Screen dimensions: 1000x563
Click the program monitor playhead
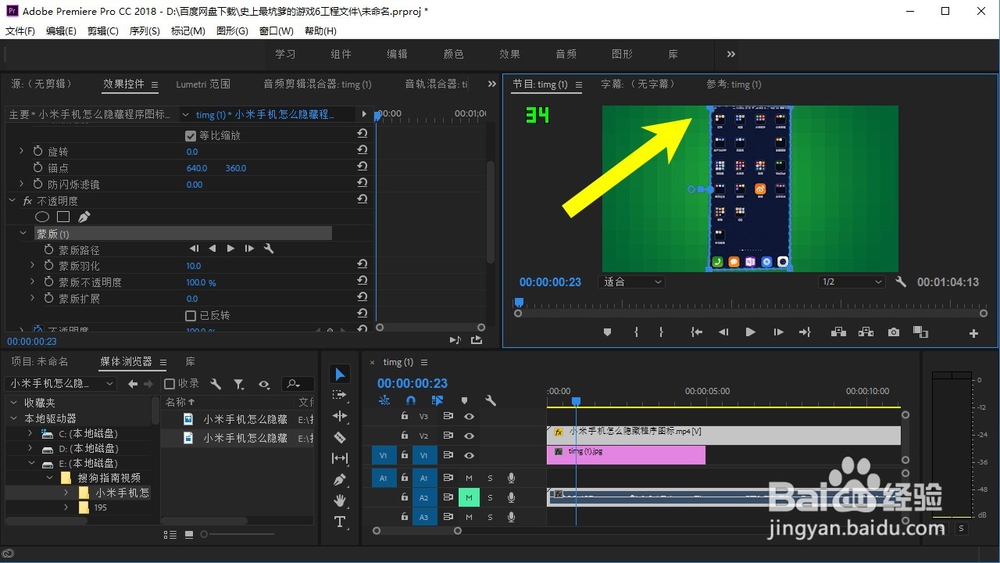tap(519, 302)
